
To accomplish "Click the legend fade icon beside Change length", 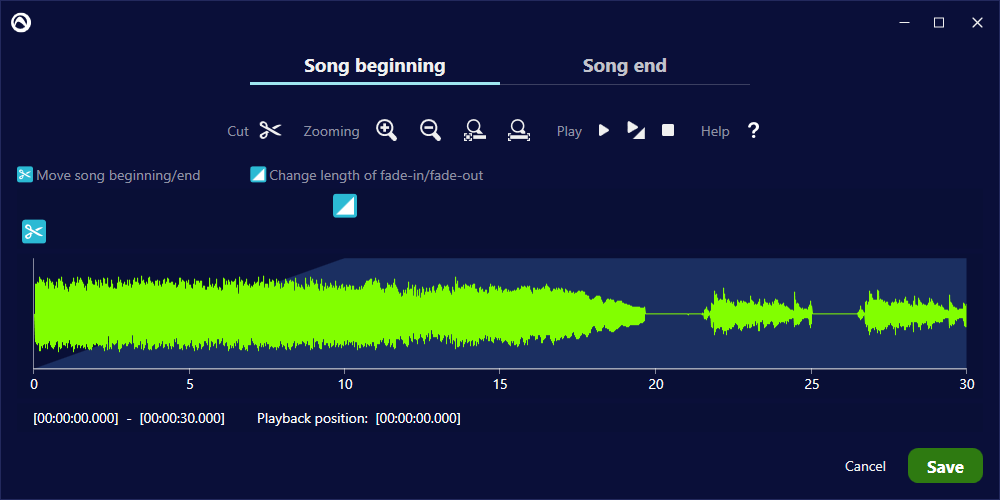I will [x=258, y=175].
